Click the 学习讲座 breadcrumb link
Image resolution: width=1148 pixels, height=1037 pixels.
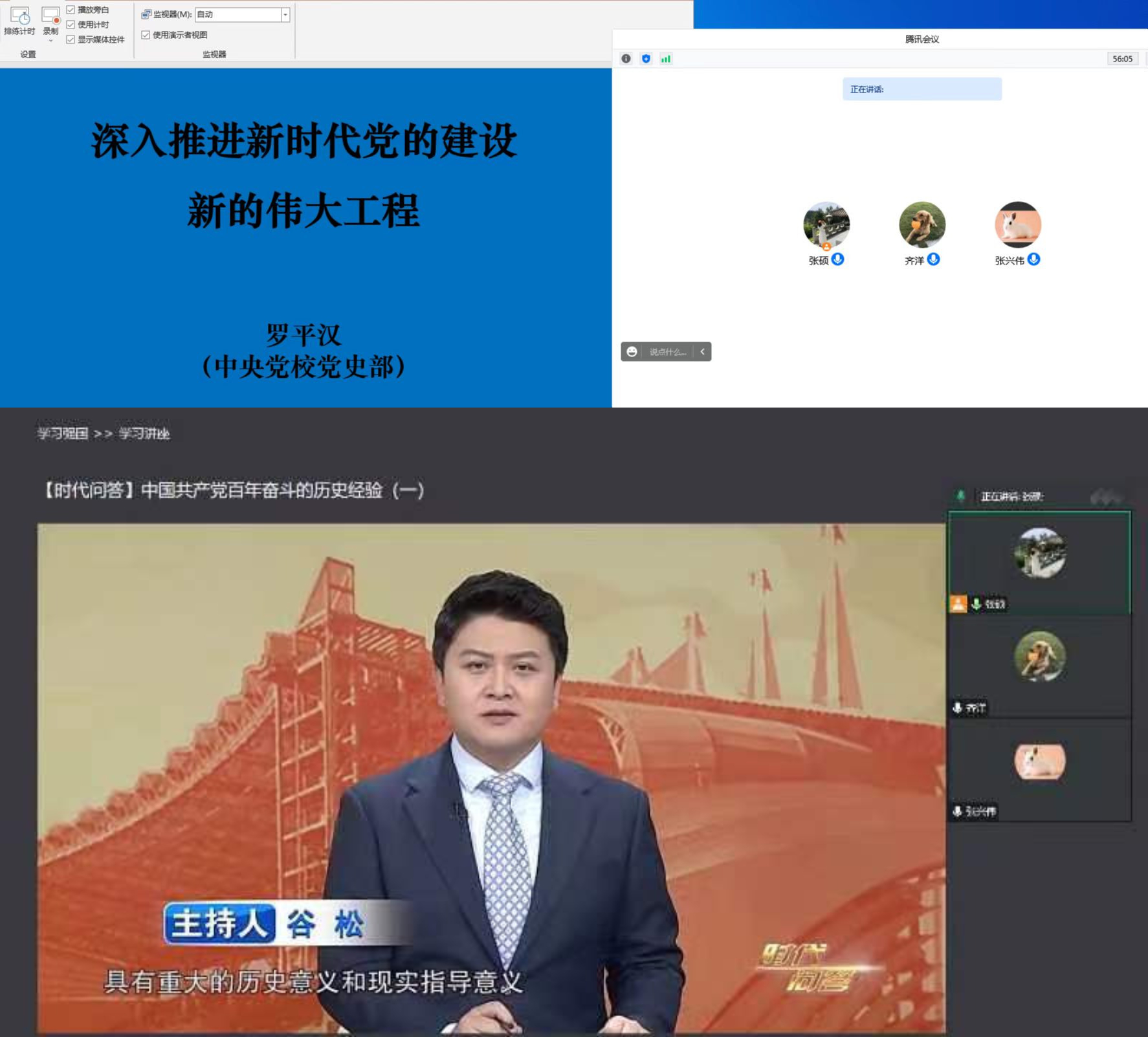pyautogui.click(x=144, y=433)
